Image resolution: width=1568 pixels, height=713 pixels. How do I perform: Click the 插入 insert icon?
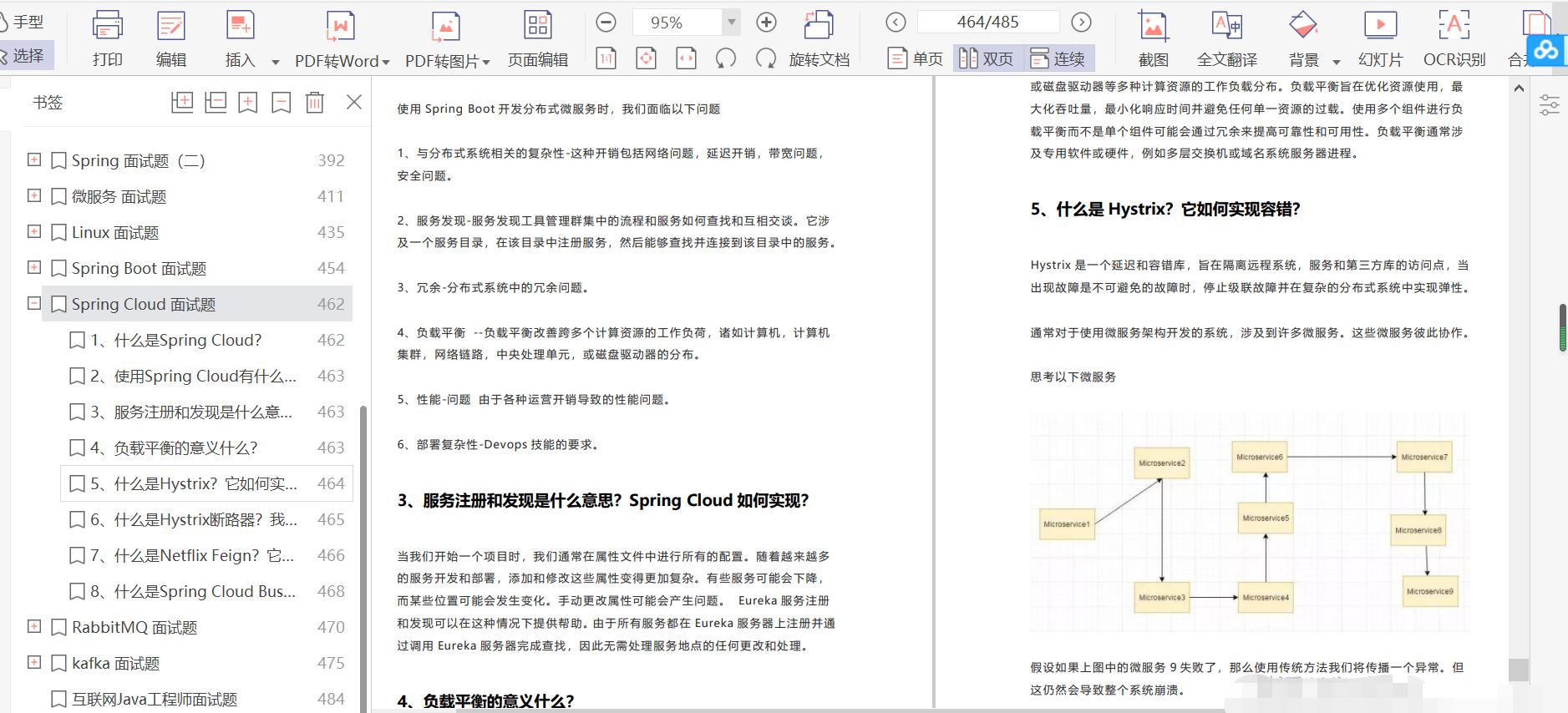(x=240, y=26)
